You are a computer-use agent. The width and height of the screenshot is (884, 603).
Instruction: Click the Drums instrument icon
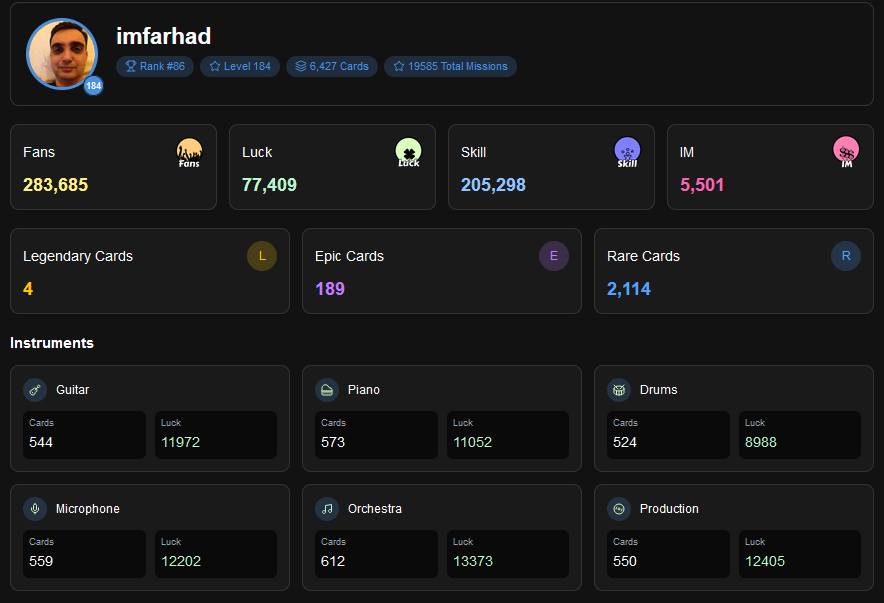click(x=619, y=390)
